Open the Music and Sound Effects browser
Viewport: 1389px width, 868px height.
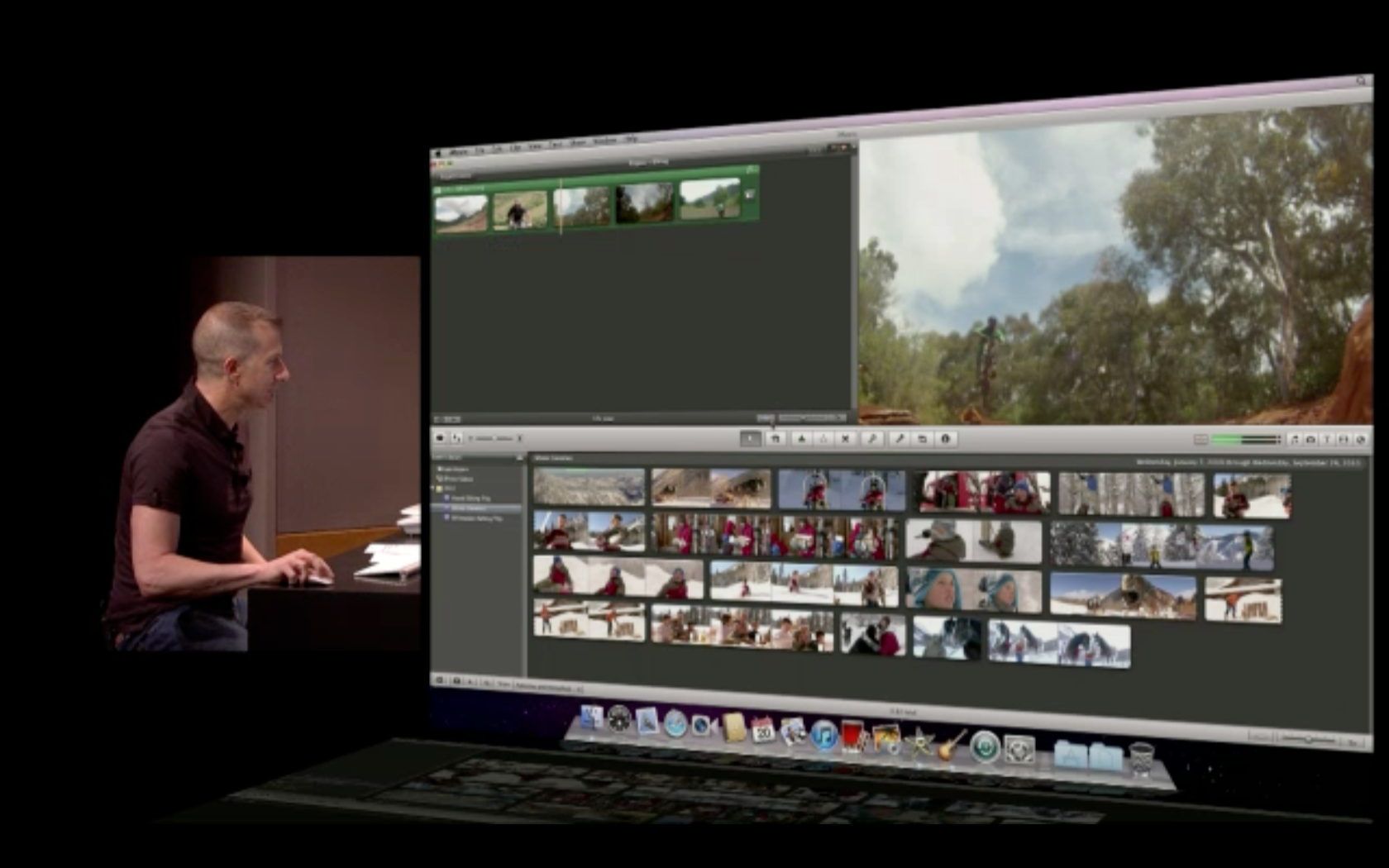1294,439
